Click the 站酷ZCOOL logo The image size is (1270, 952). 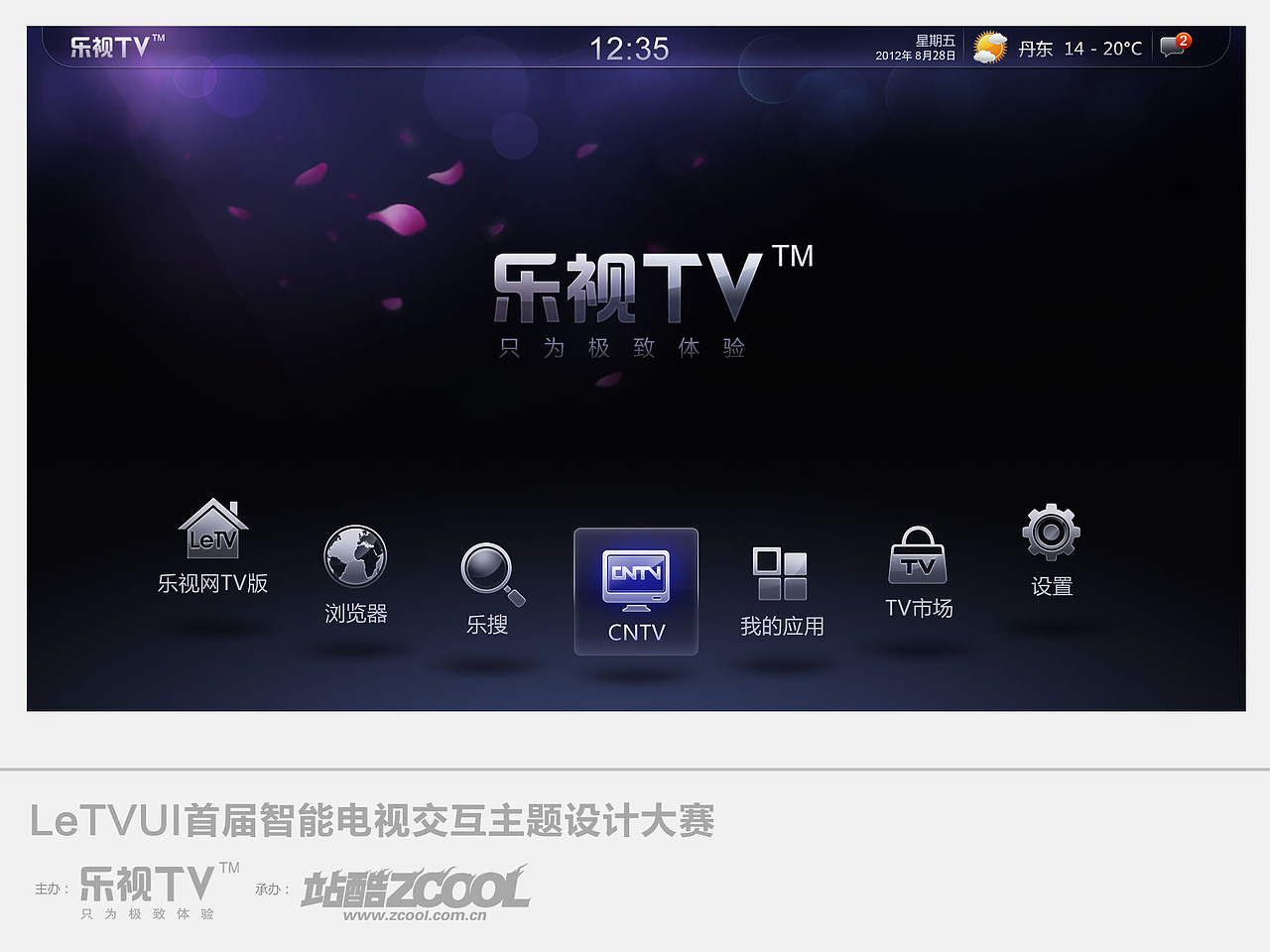point(415,887)
